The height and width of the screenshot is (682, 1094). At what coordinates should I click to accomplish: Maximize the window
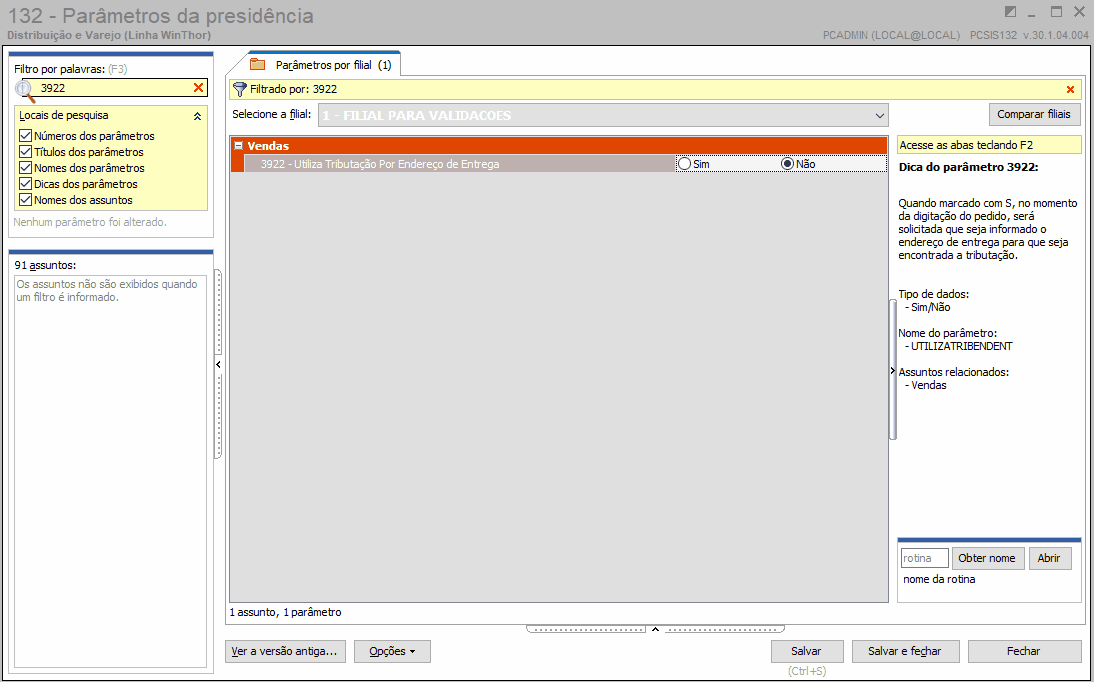pos(1056,12)
